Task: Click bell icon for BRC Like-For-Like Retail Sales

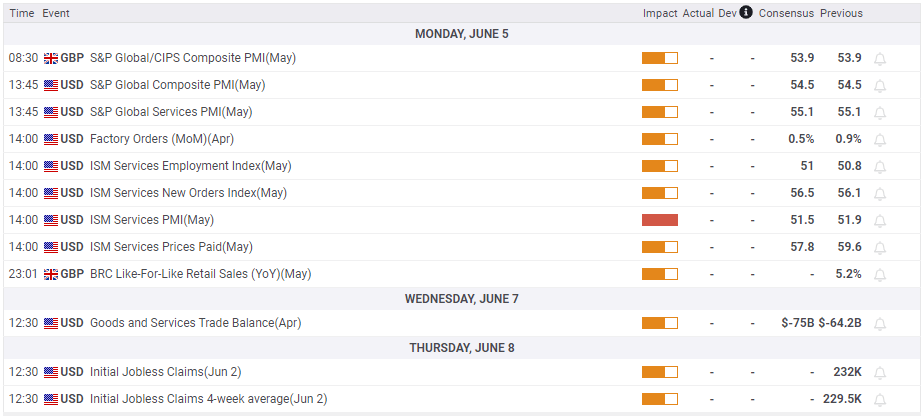Action: tap(880, 274)
